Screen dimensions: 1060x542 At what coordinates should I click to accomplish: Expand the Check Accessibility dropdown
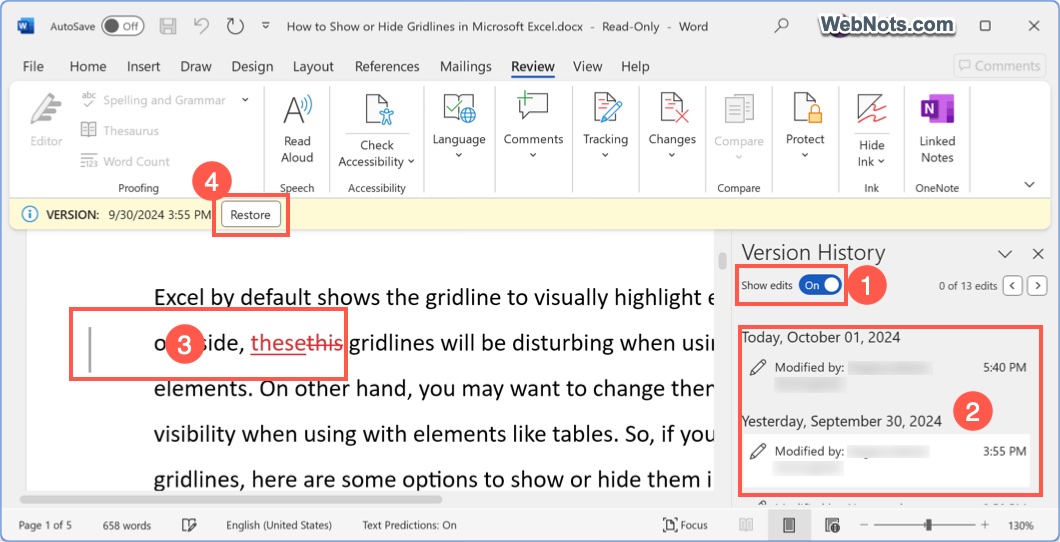click(410, 162)
